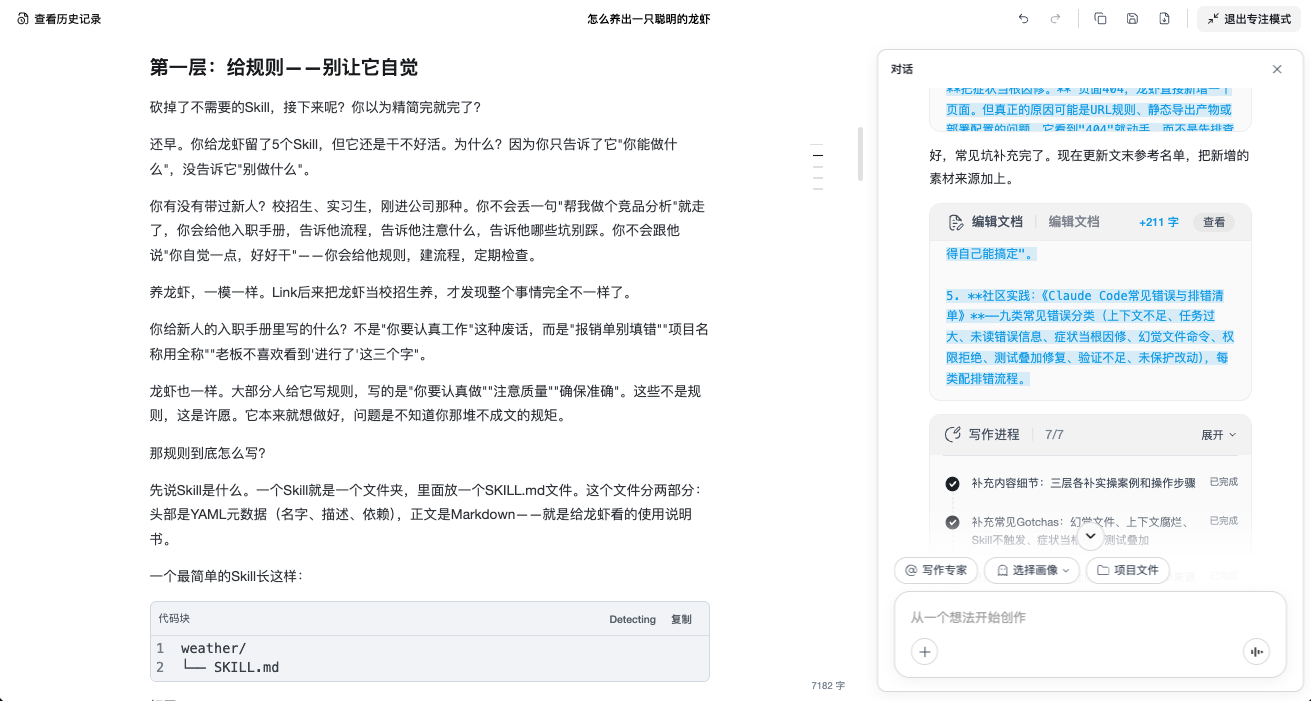Screen dimensions: 1311x701
Task: Click 复制 on the code block
Action: (681, 619)
